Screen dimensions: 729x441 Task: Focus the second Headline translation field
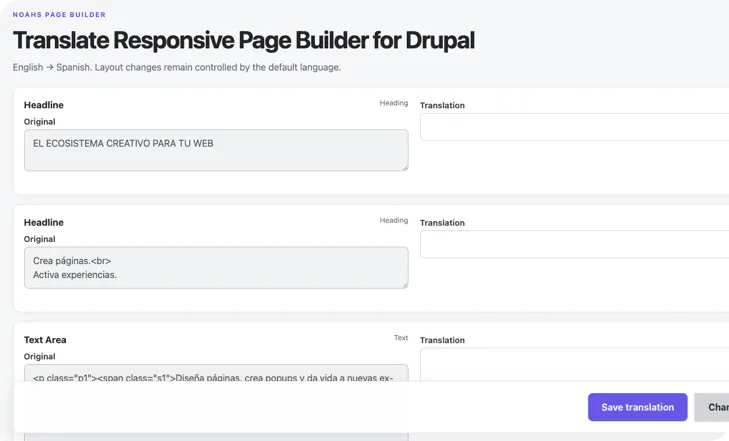pos(575,244)
